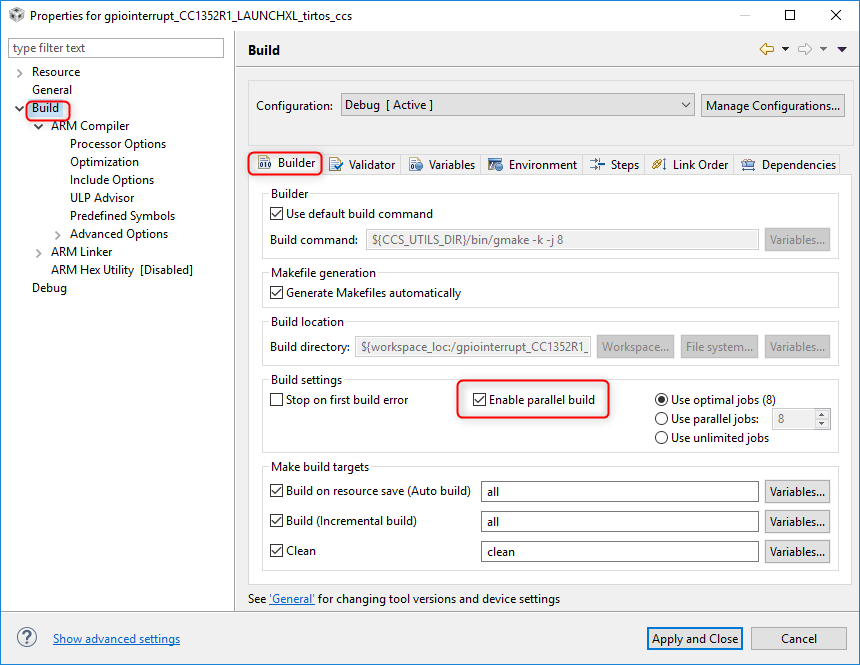Click the clean target text field

point(620,551)
